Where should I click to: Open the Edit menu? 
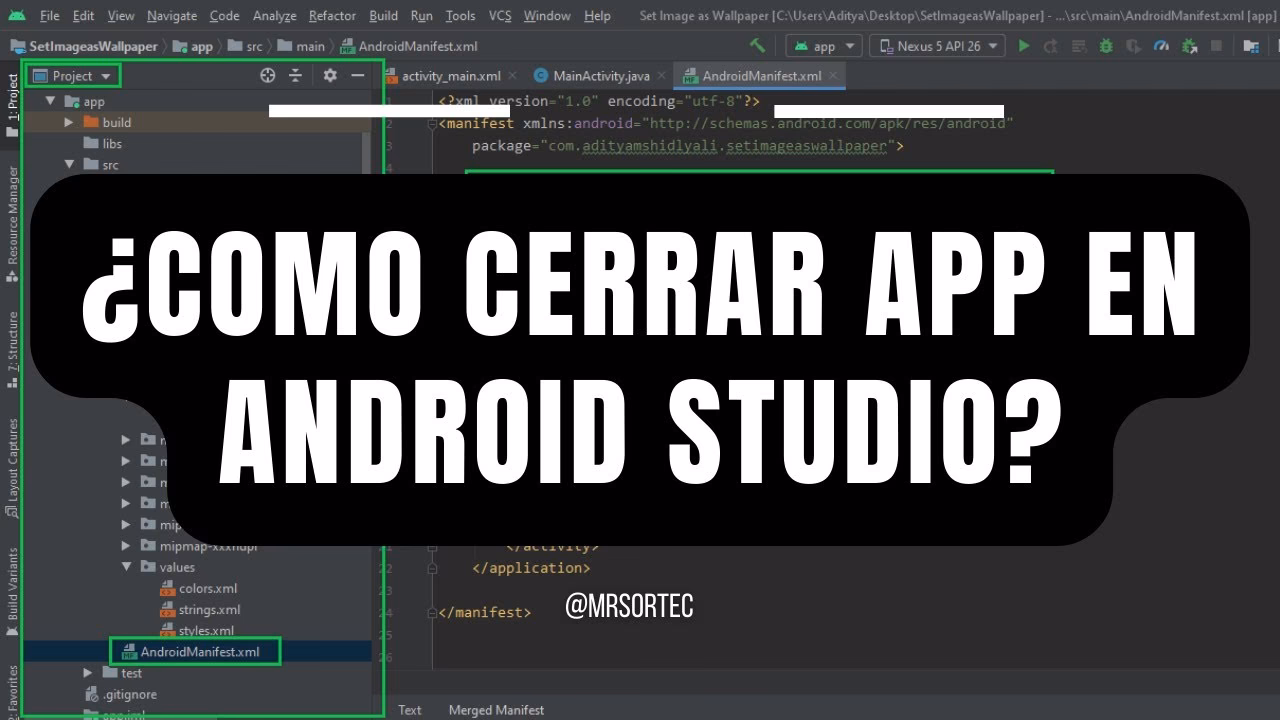(x=83, y=15)
